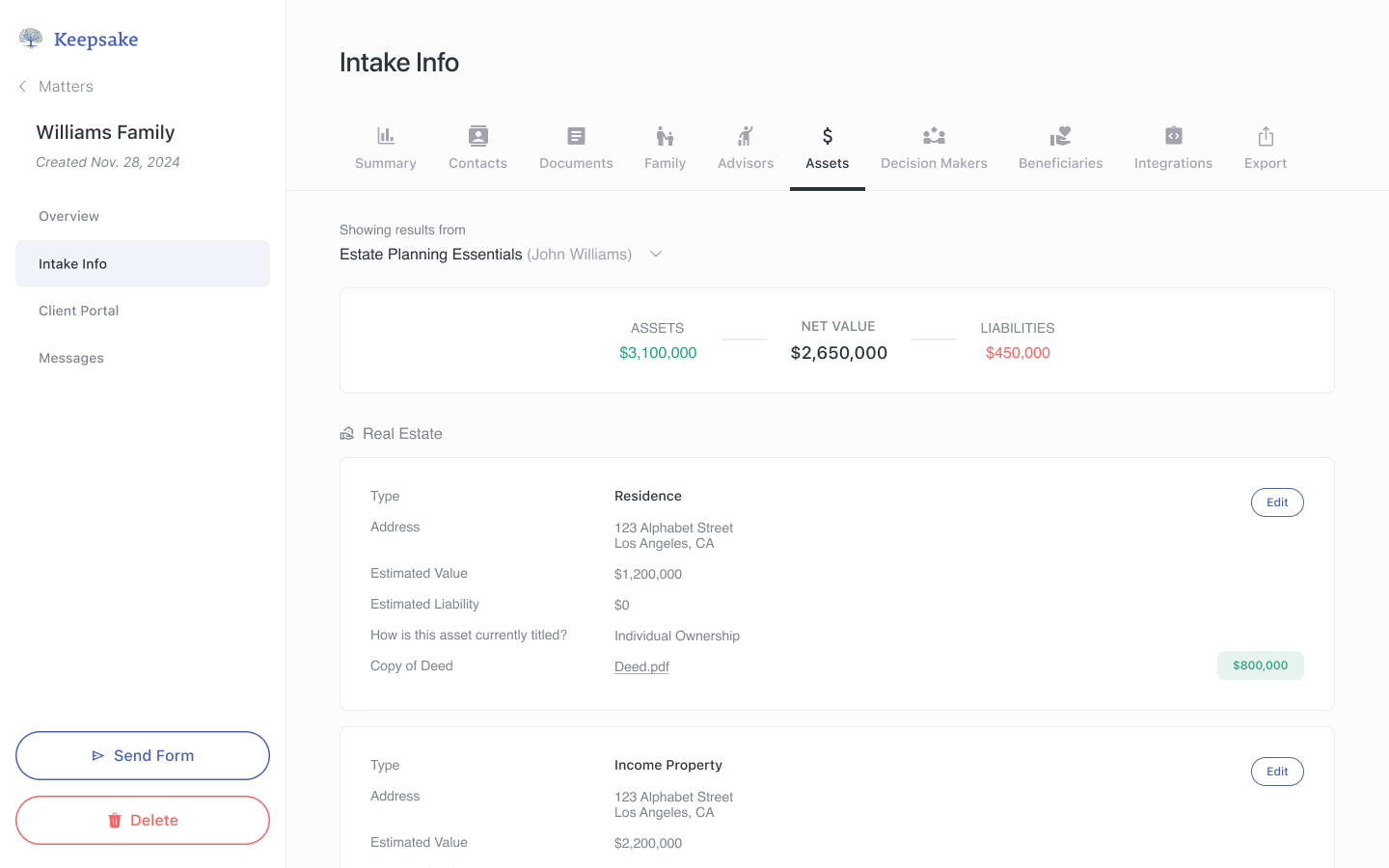This screenshot has width=1389, height=868.
Task: Open Messages in the sidebar
Action: (71, 358)
